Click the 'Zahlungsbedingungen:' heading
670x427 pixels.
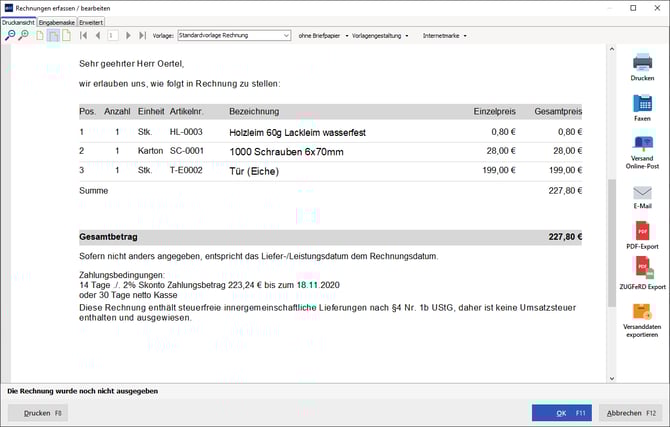point(122,275)
